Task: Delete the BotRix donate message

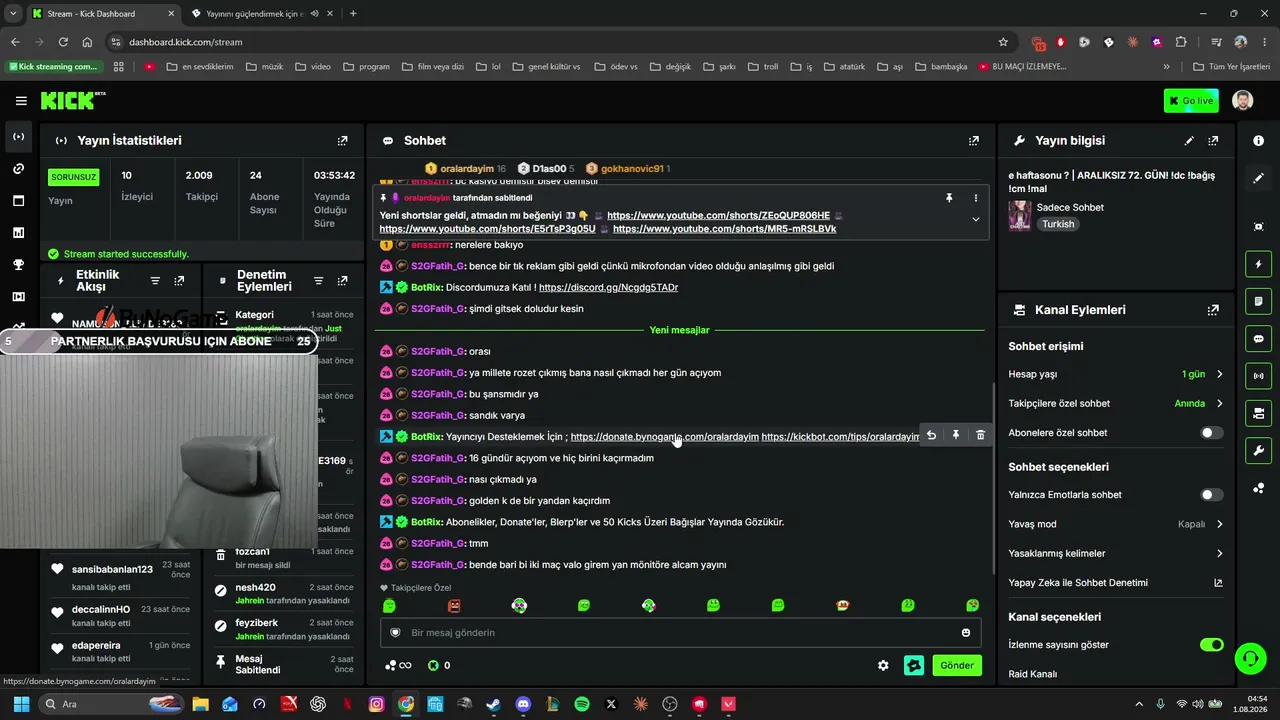Action: [x=980, y=435]
